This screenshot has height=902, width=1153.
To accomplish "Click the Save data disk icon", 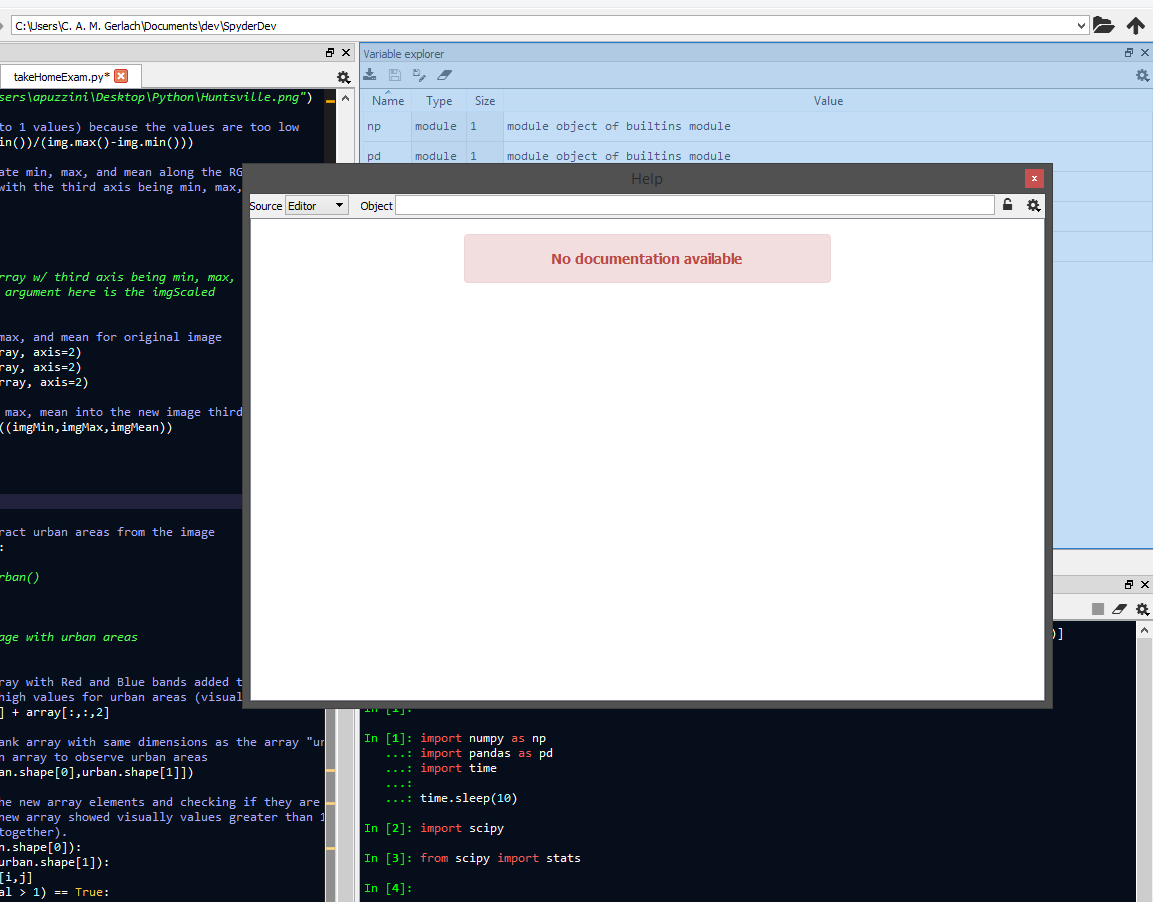I will (x=394, y=74).
